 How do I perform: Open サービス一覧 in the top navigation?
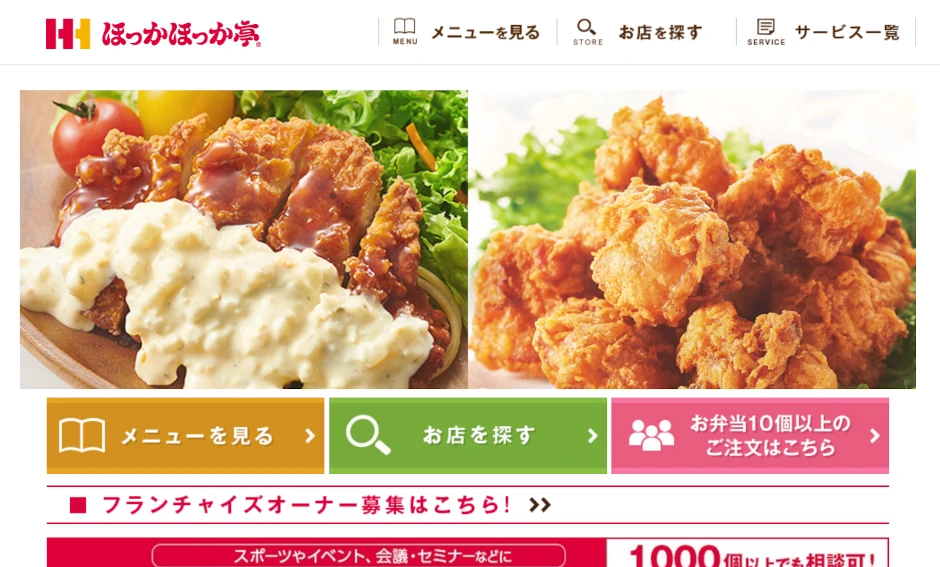847,32
